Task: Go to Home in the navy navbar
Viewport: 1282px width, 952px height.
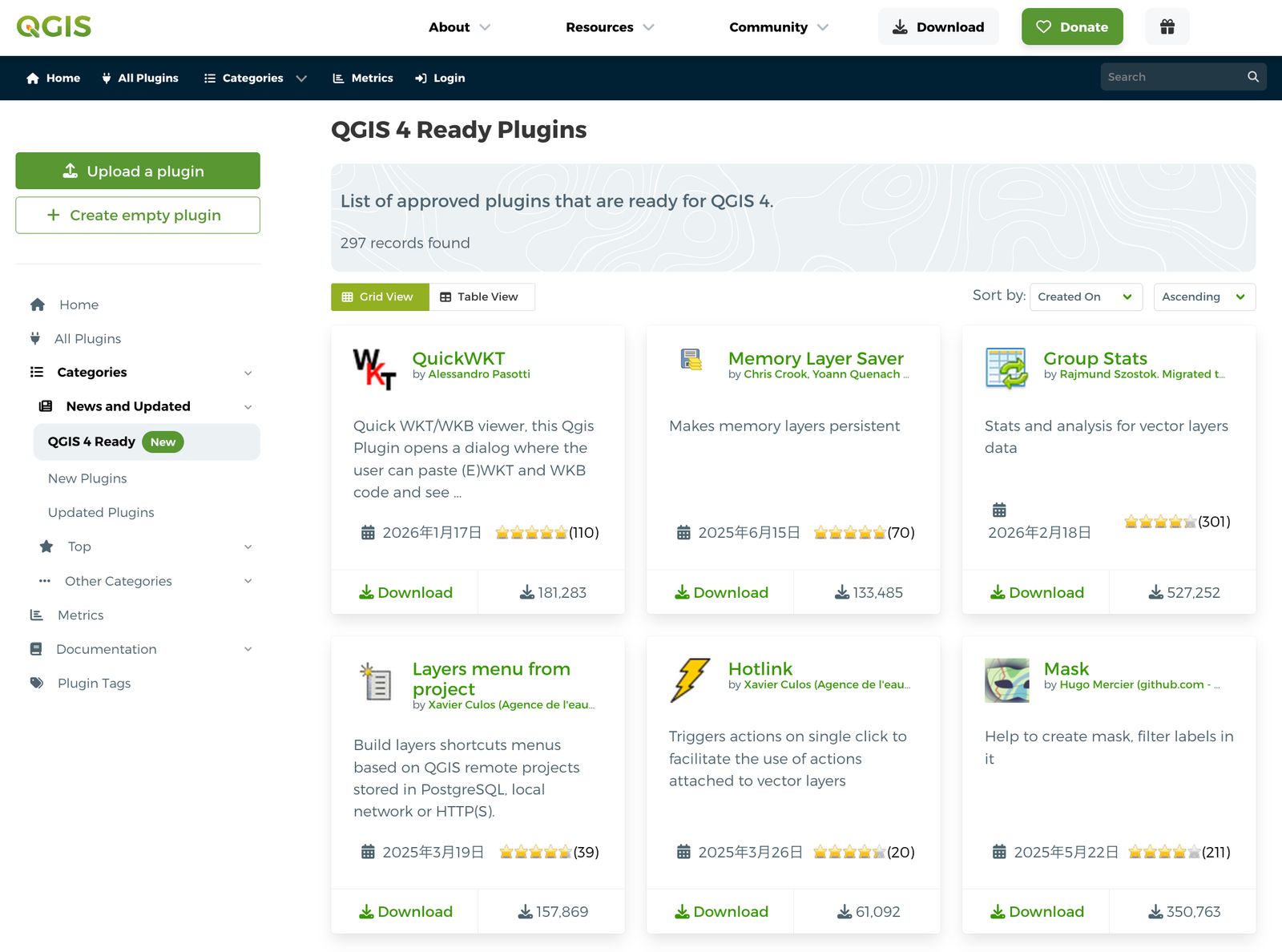Action: [x=54, y=78]
